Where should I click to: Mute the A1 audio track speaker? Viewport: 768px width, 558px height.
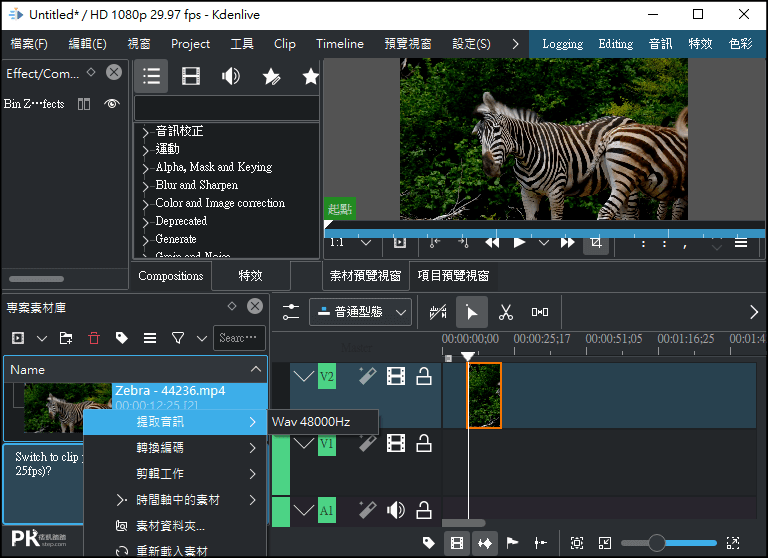395,510
